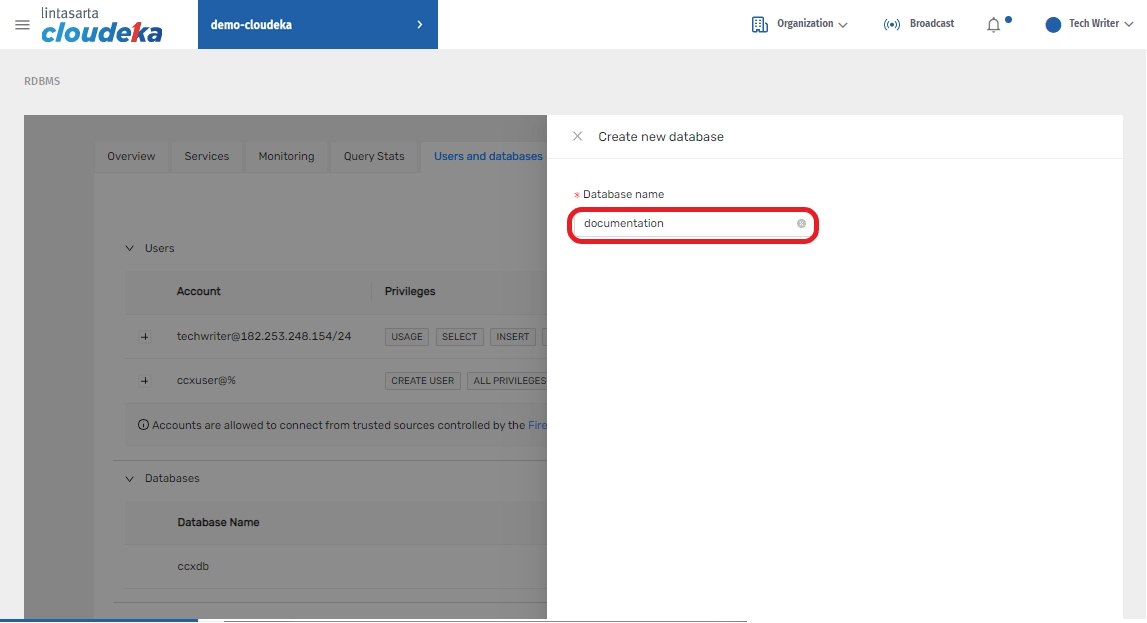Expand the ccxuser@% account row
Screen dimensions: 1147x623
[144, 381]
